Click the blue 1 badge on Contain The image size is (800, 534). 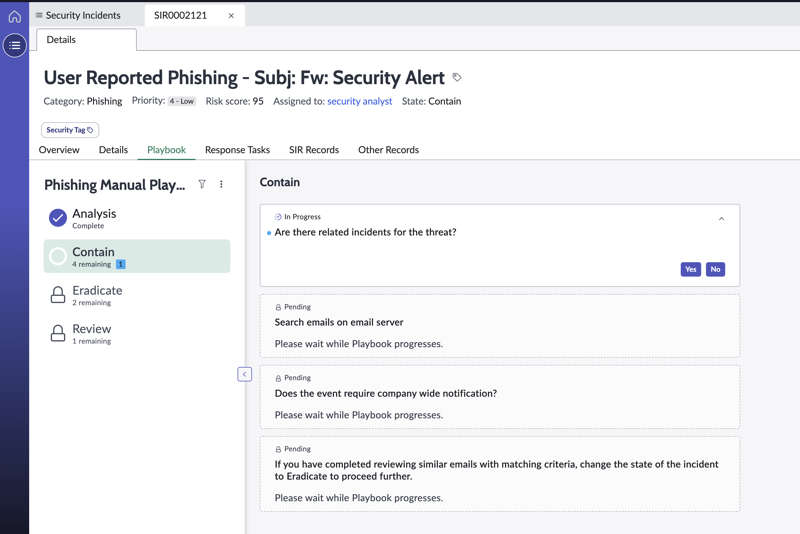[120, 264]
